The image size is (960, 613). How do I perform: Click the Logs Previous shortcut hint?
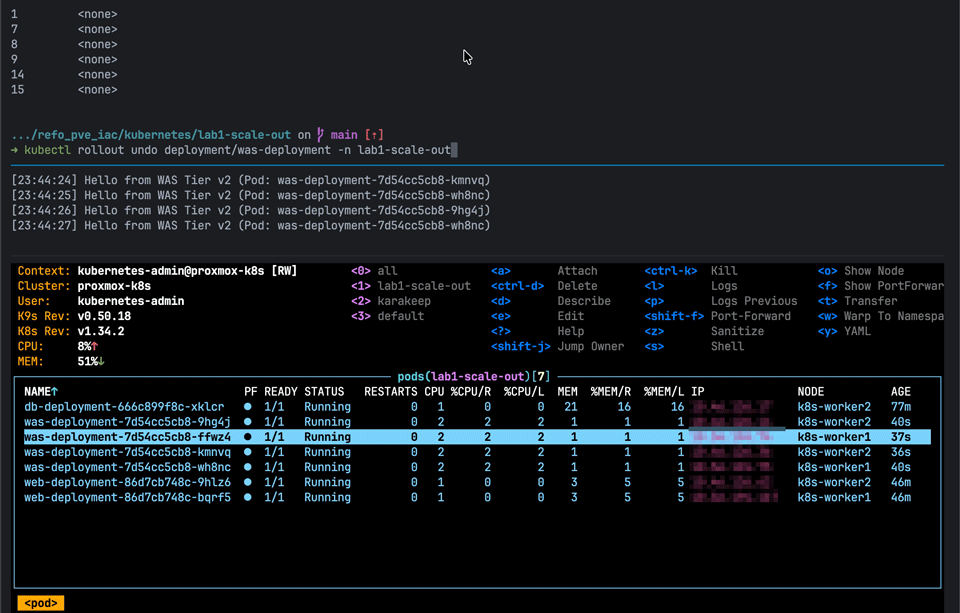[x=754, y=301]
